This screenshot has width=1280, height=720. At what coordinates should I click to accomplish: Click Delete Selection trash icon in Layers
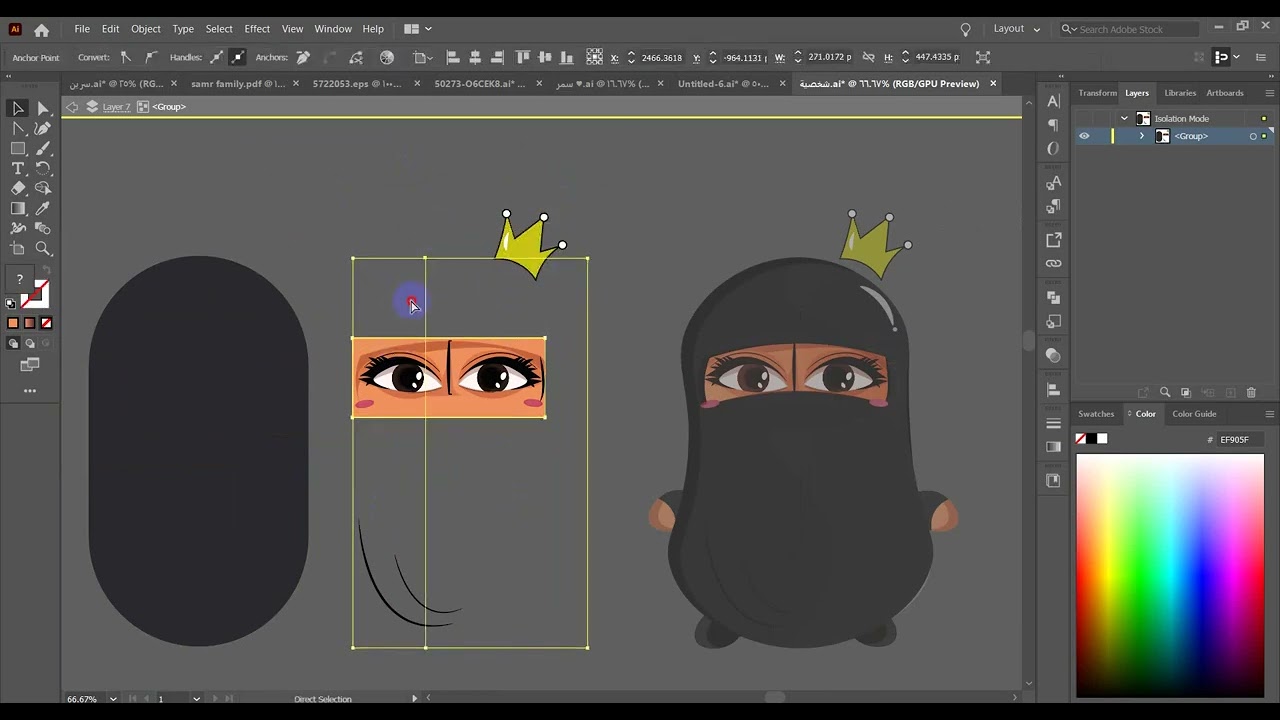click(1251, 393)
